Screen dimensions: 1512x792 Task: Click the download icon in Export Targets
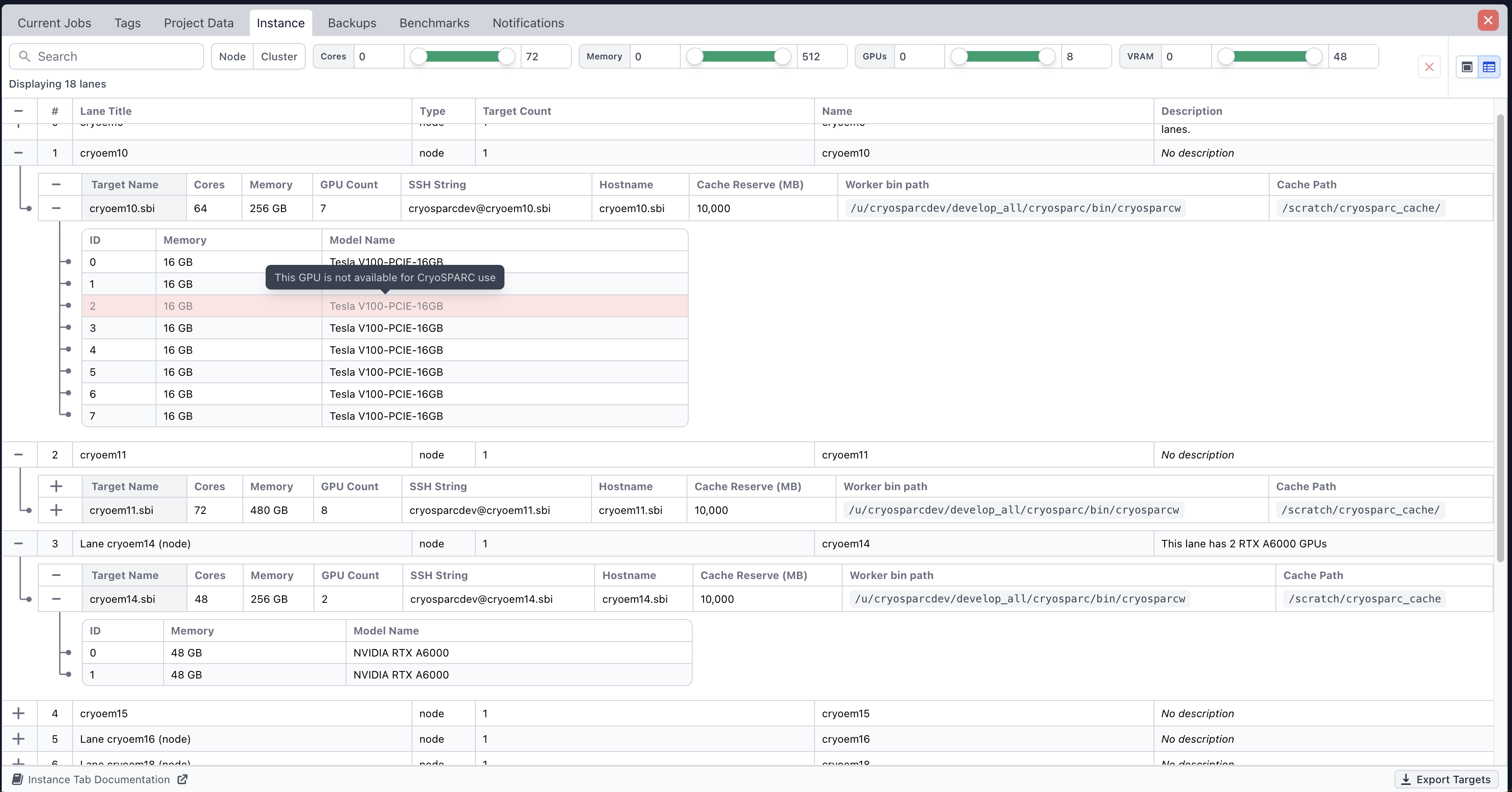pos(1406,779)
